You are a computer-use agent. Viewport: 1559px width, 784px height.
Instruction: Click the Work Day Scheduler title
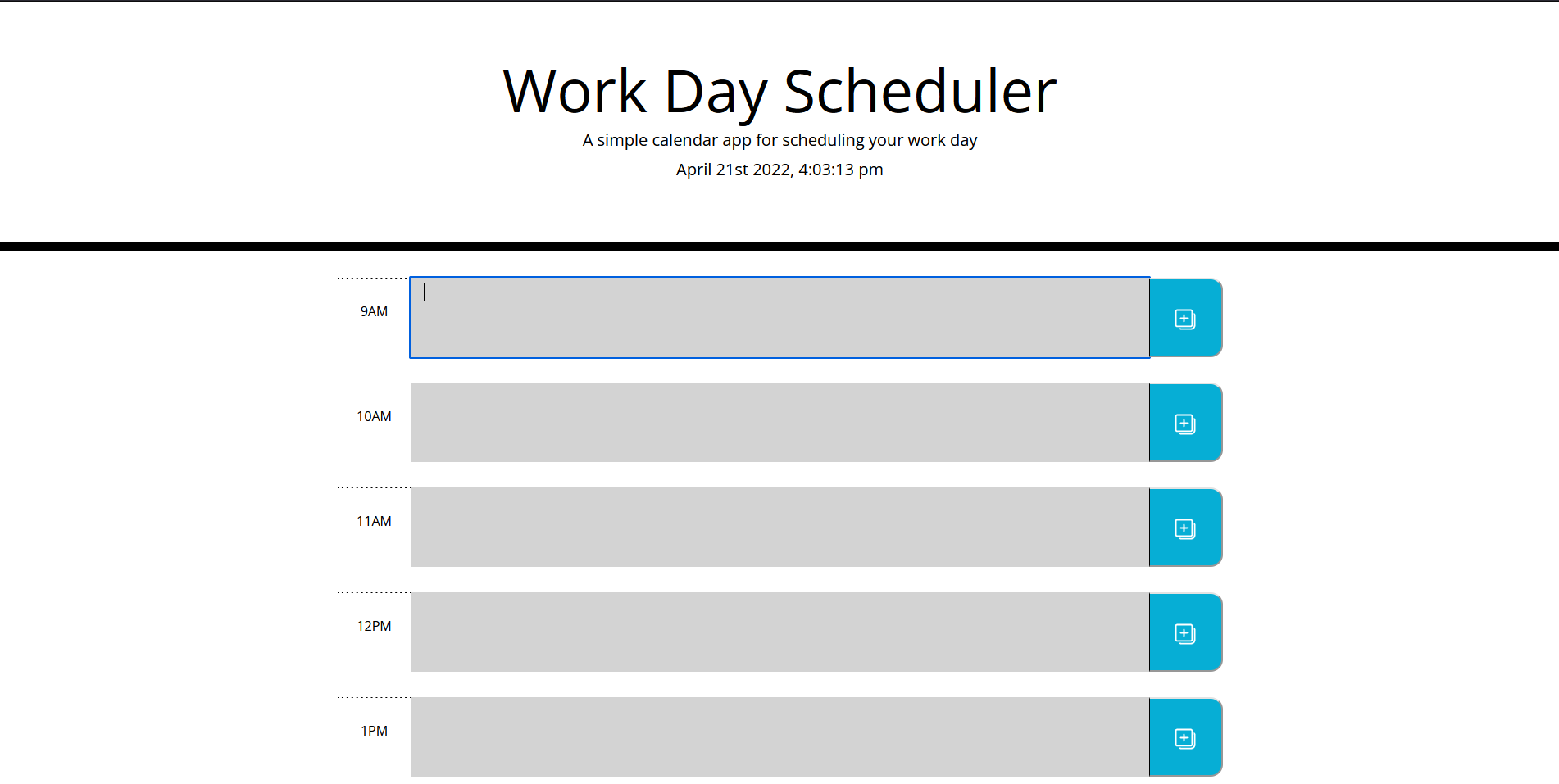pyautogui.click(x=779, y=90)
